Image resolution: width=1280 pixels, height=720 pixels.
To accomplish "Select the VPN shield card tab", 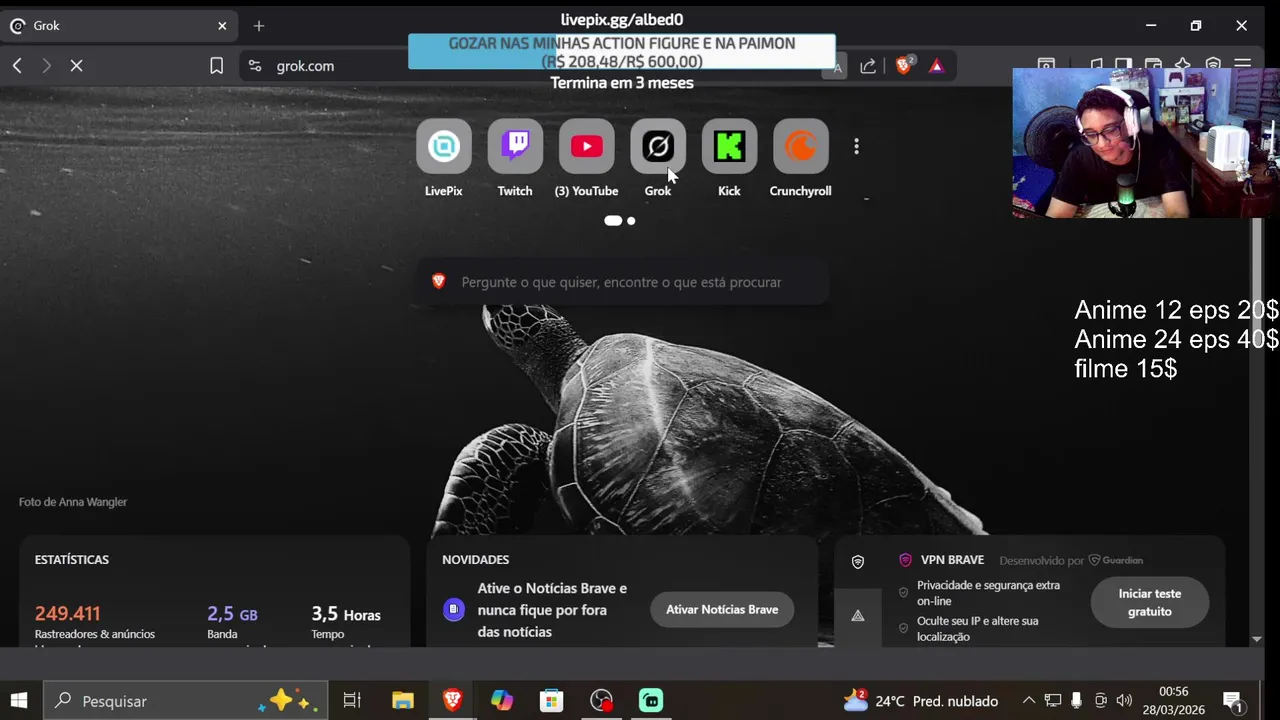I will [857, 562].
